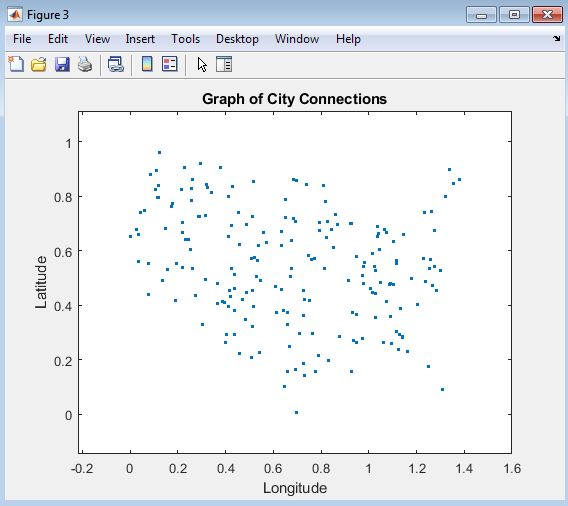Click the Link Plot icon

pyautogui.click(x=116, y=64)
